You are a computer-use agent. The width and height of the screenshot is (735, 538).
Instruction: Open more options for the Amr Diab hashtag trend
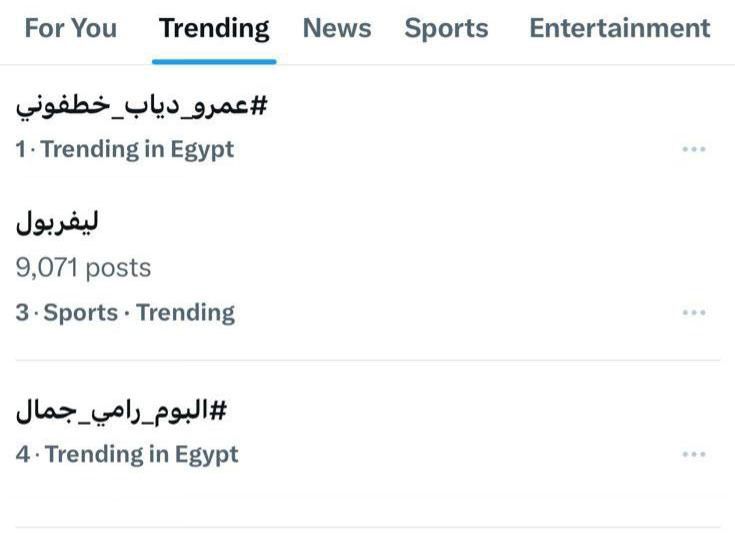(x=694, y=150)
